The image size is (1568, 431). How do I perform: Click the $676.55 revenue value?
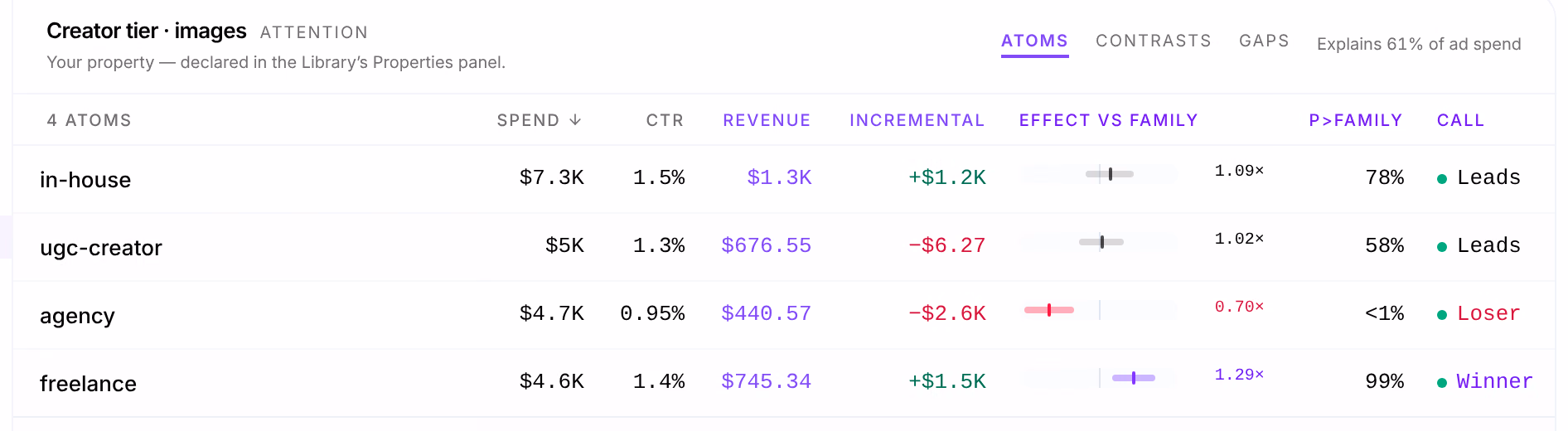click(x=767, y=245)
